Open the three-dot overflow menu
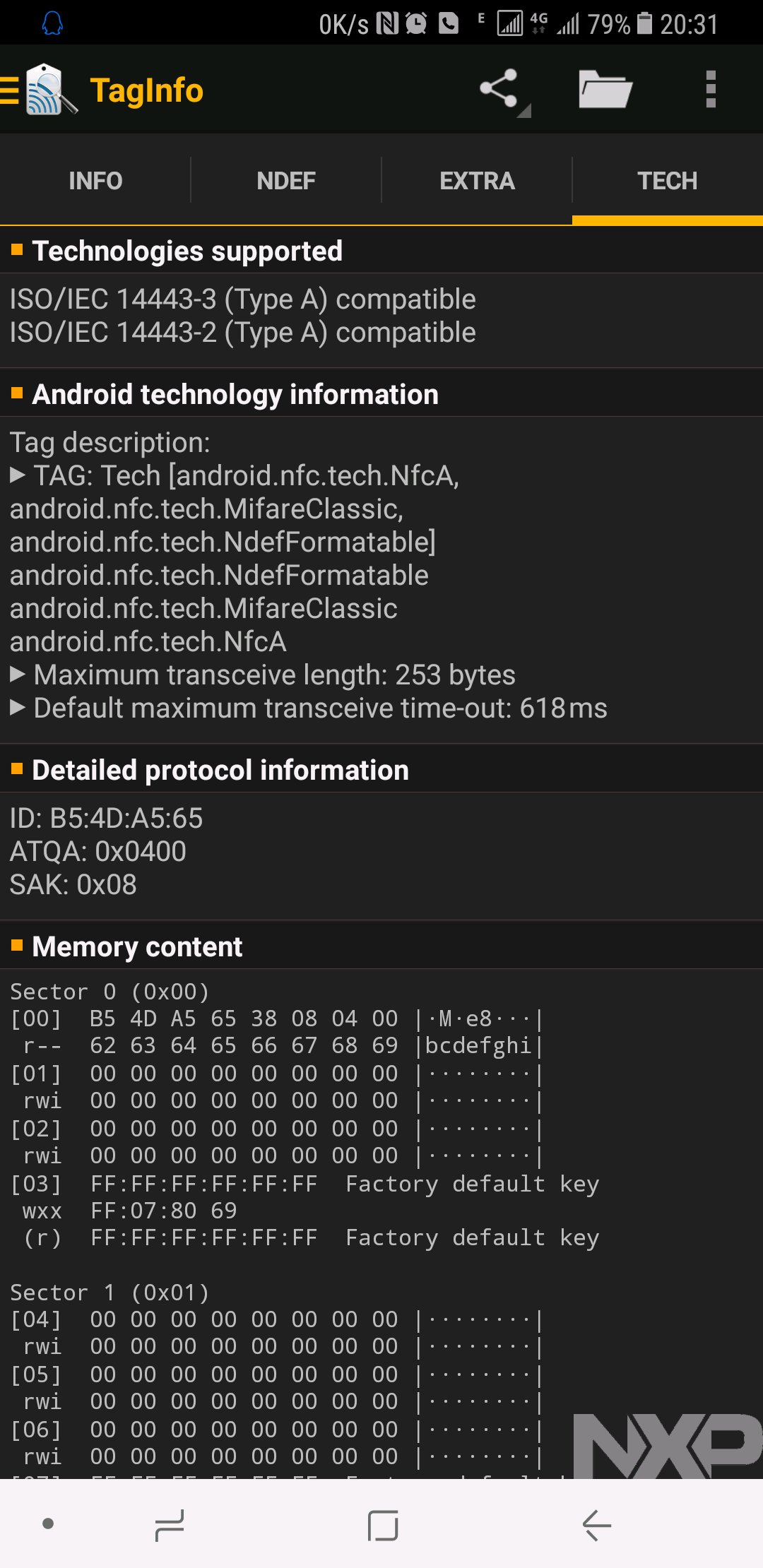The width and height of the screenshot is (763, 1568). [x=711, y=89]
